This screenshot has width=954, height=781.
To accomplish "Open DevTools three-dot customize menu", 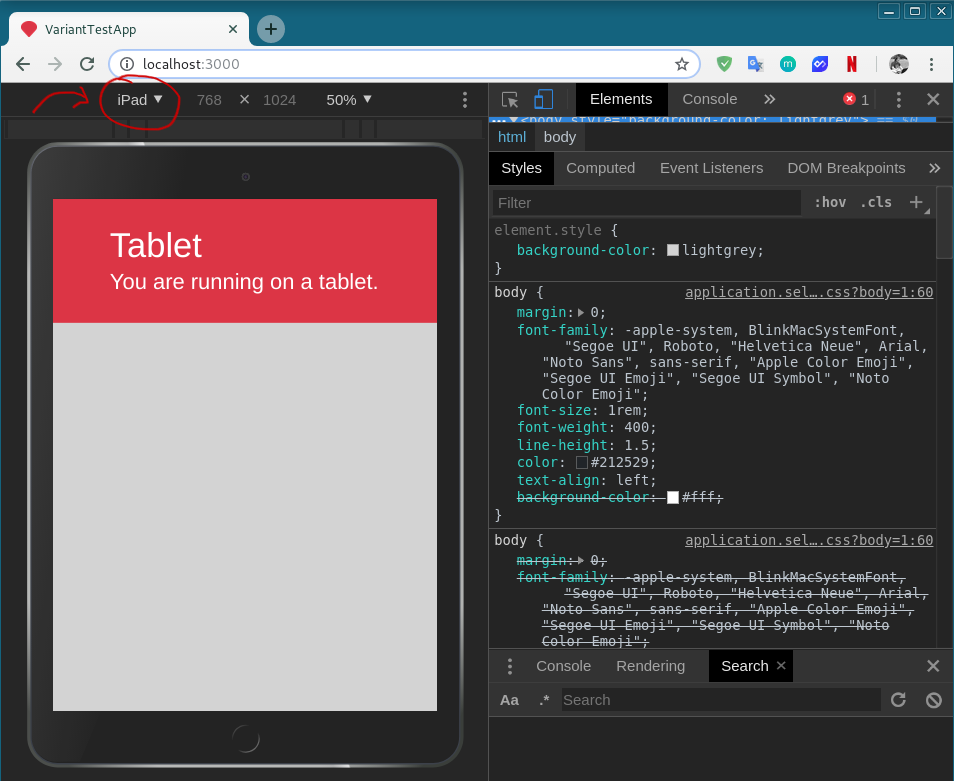I will [x=898, y=100].
